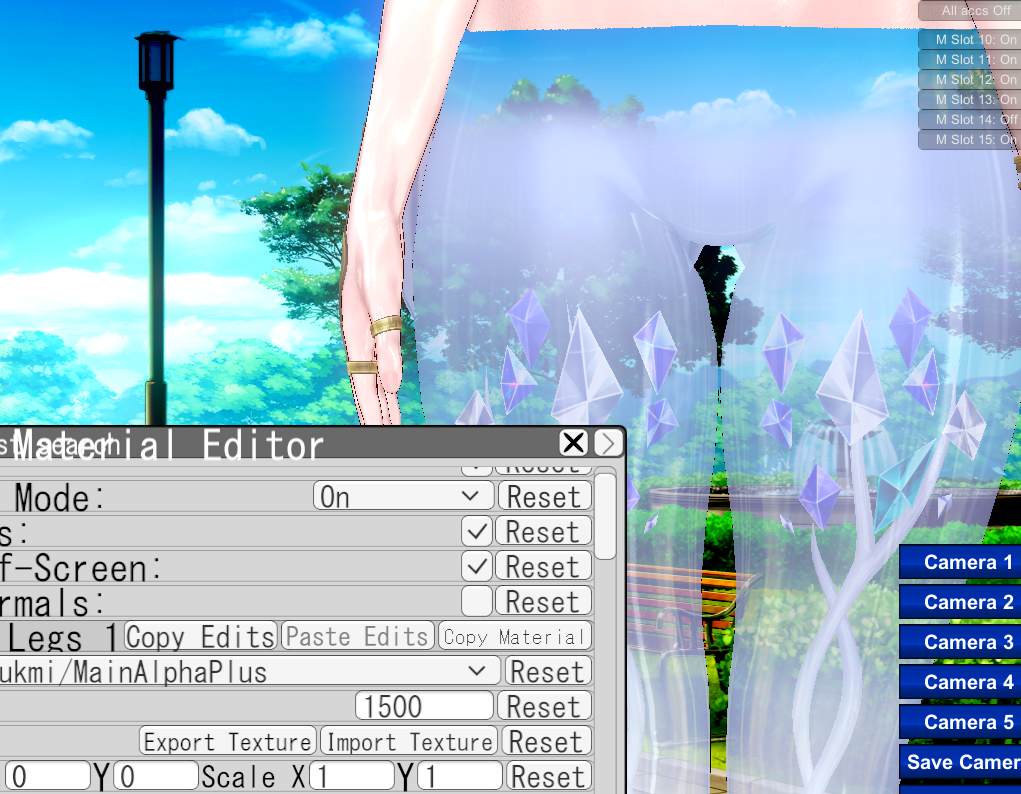Click All accs Off button
The height and width of the screenshot is (794, 1021).
pos(969,11)
